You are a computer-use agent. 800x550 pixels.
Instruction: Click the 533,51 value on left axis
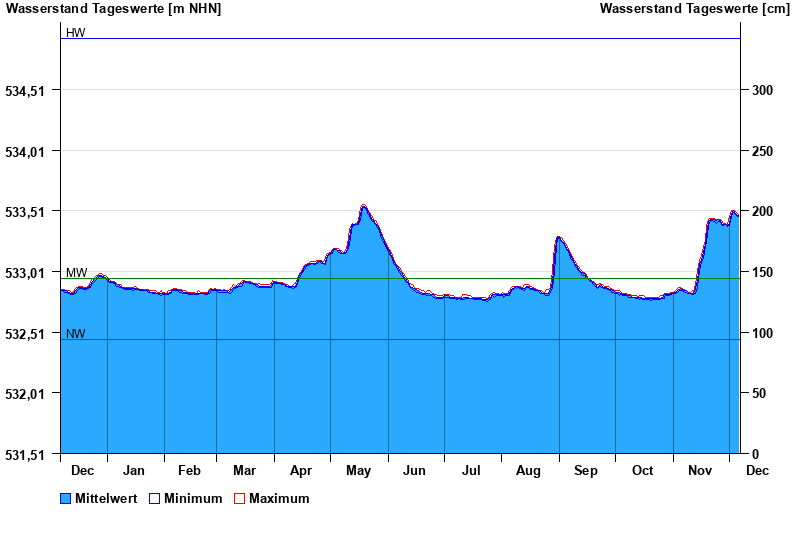pos(25,212)
